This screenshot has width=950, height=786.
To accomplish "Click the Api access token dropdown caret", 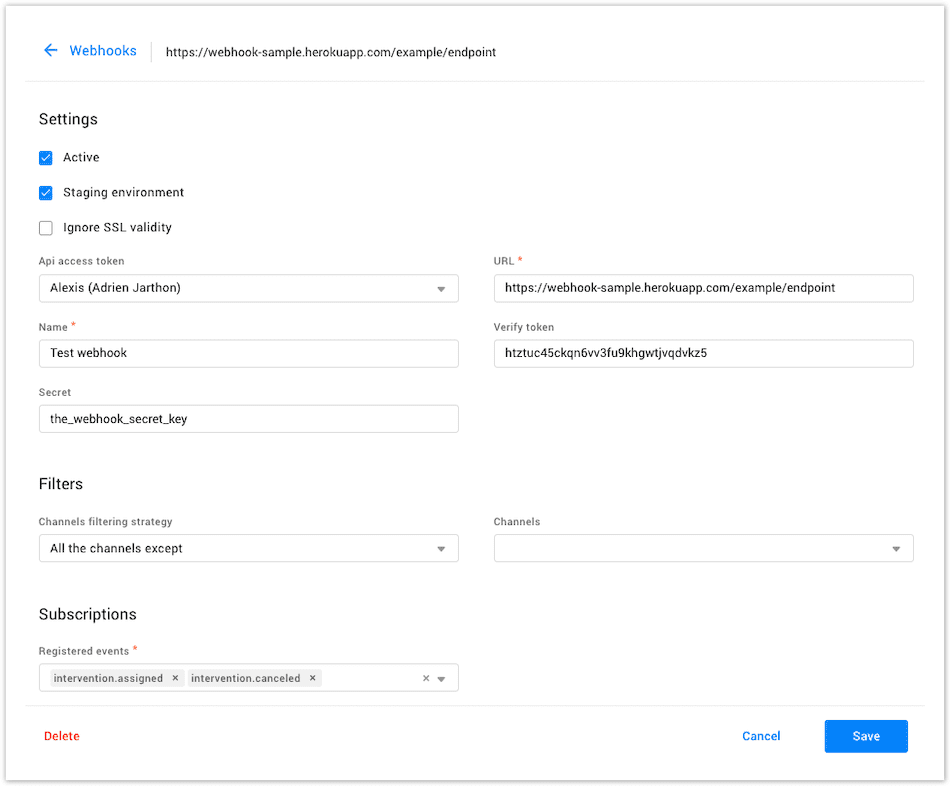I will [440, 288].
